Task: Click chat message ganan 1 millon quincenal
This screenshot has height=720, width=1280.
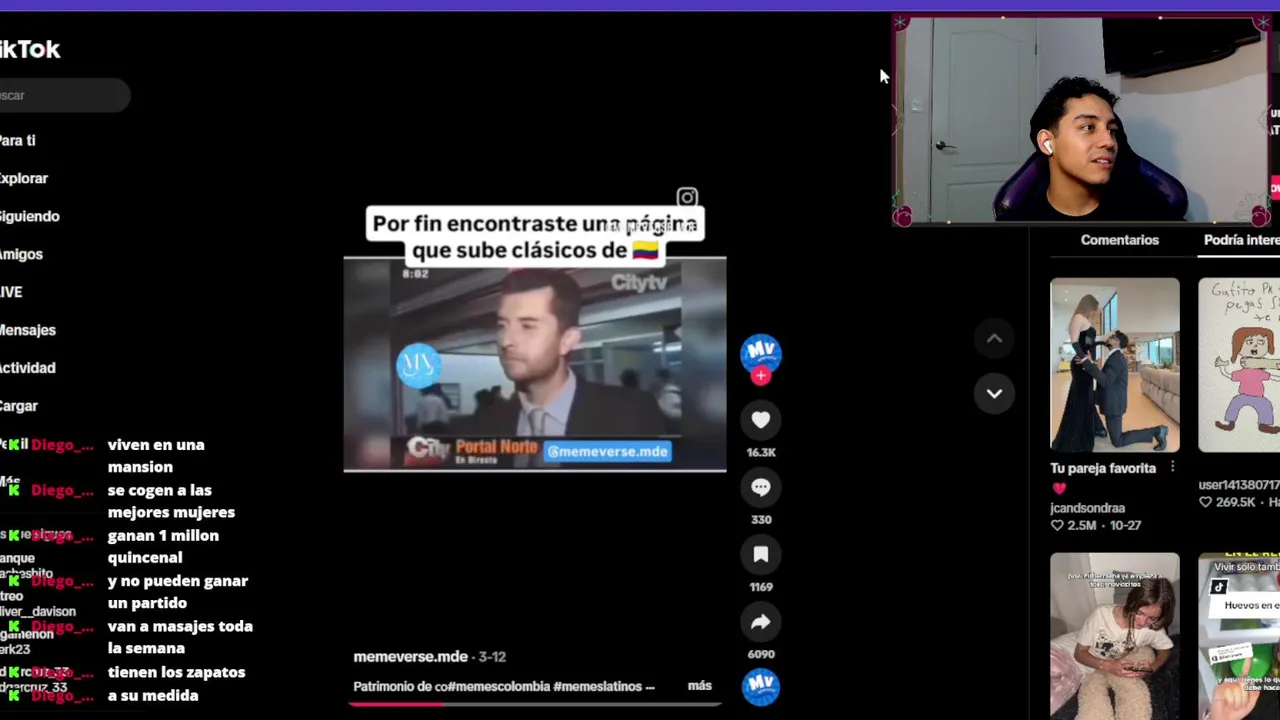Action: pyautogui.click(x=163, y=547)
